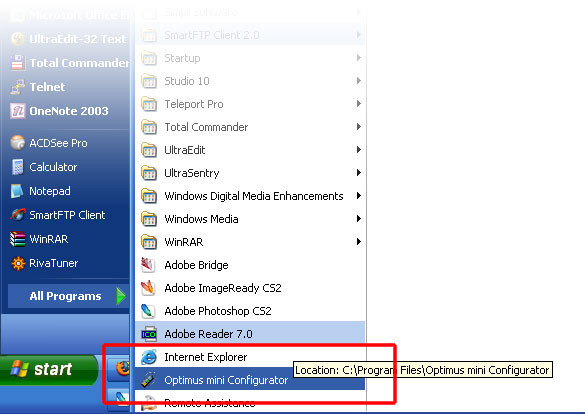
Task: Launch Calculator icon
Action: [18, 167]
